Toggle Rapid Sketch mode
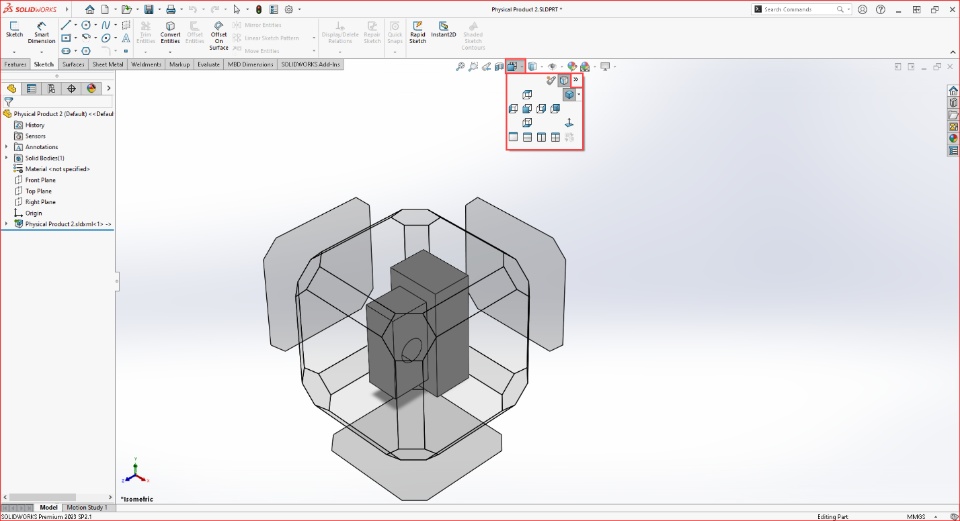960x521 pixels. pyautogui.click(x=418, y=32)
